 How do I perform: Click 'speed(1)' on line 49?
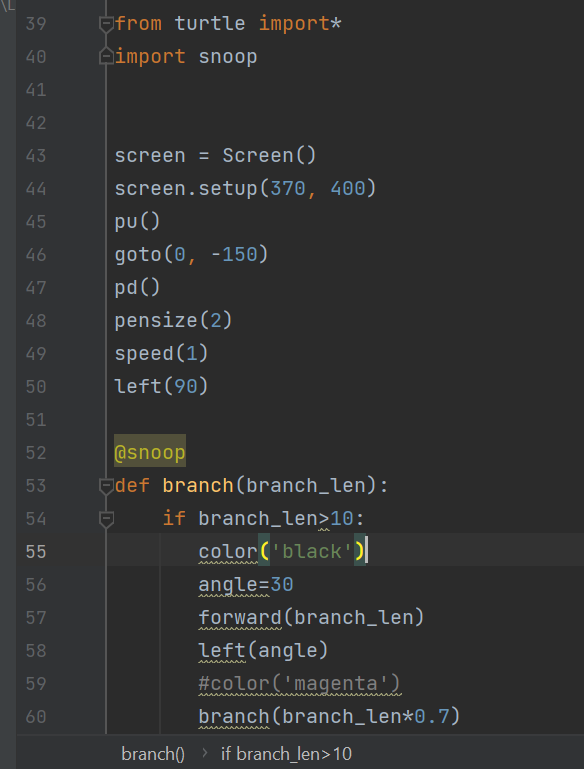(161, 354)
